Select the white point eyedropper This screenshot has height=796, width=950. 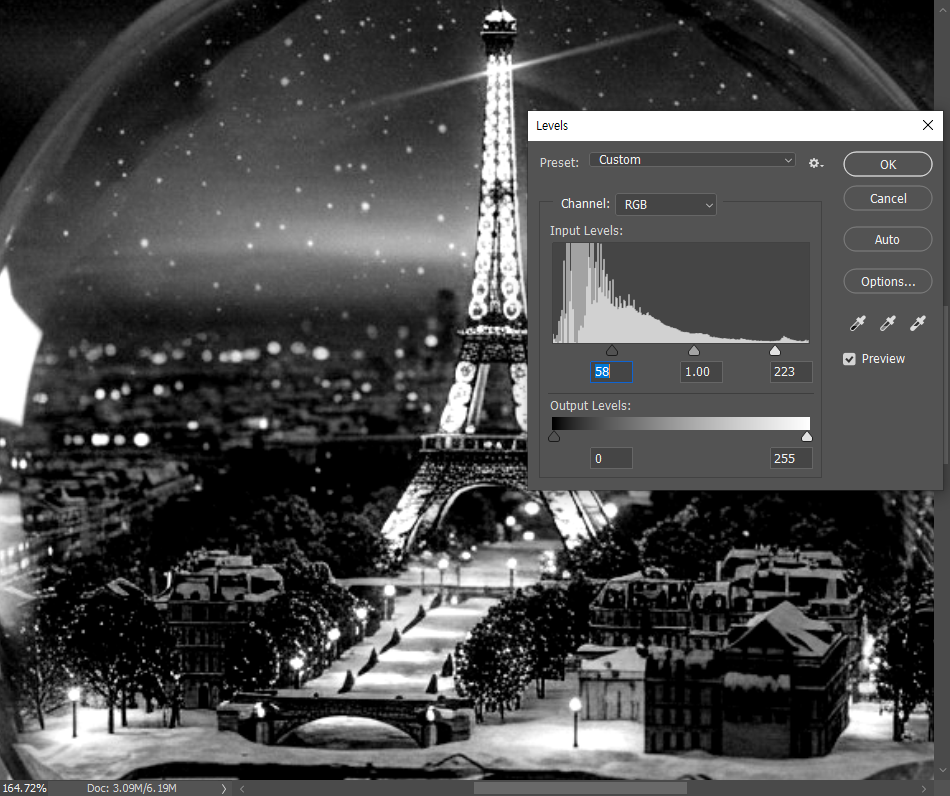pos(918,323)
